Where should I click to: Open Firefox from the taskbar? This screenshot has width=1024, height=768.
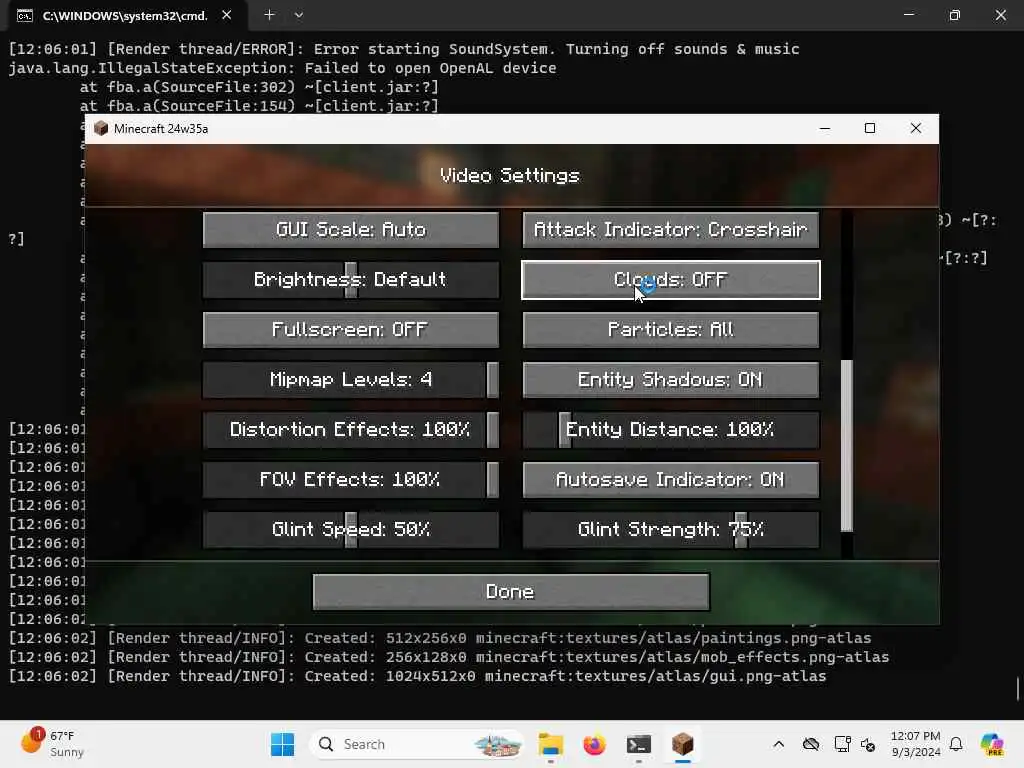click(x=594, y=744)
